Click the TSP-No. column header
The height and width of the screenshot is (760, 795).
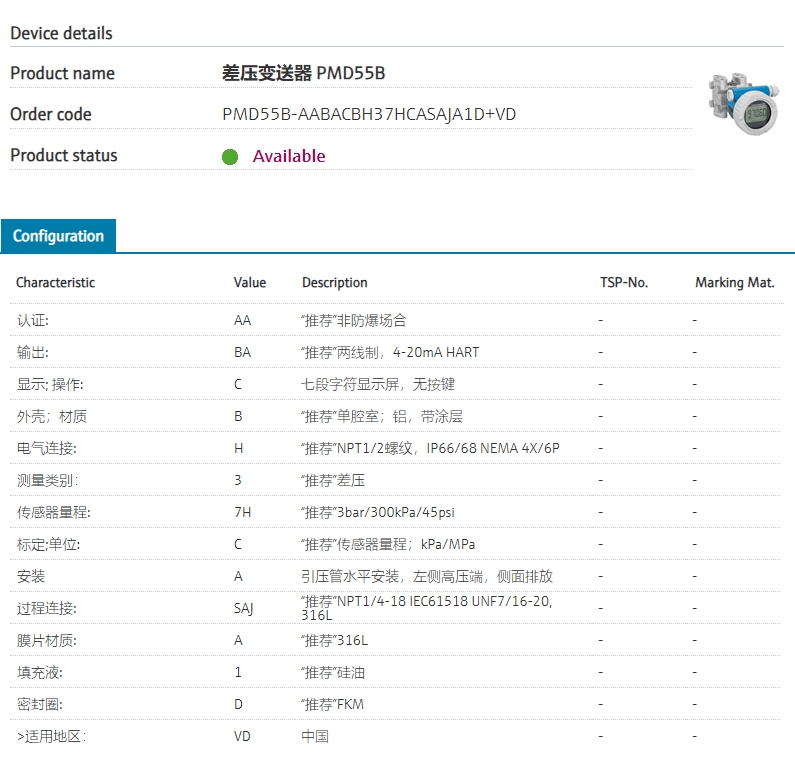(624, 282)
